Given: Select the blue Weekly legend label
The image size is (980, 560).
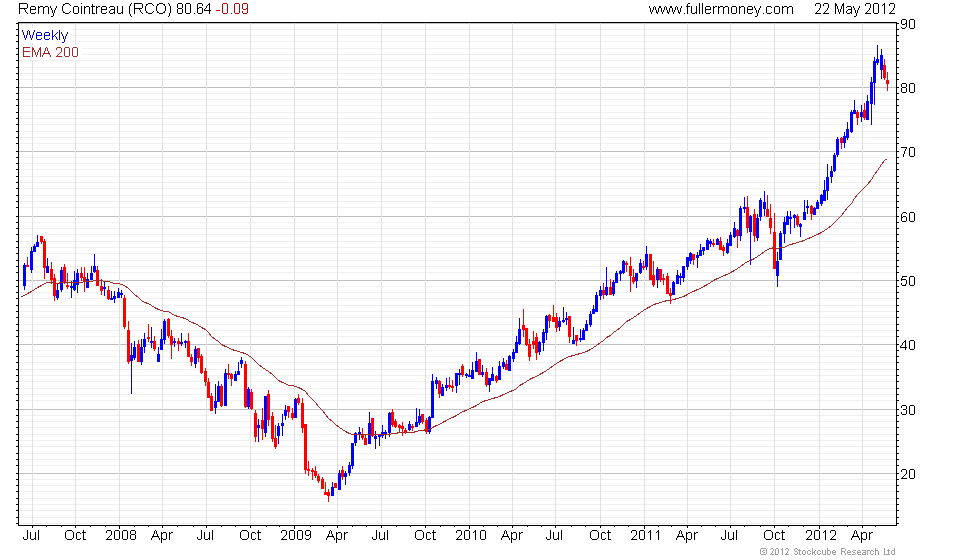Looking at the screenshot, I should click(45, 36).
